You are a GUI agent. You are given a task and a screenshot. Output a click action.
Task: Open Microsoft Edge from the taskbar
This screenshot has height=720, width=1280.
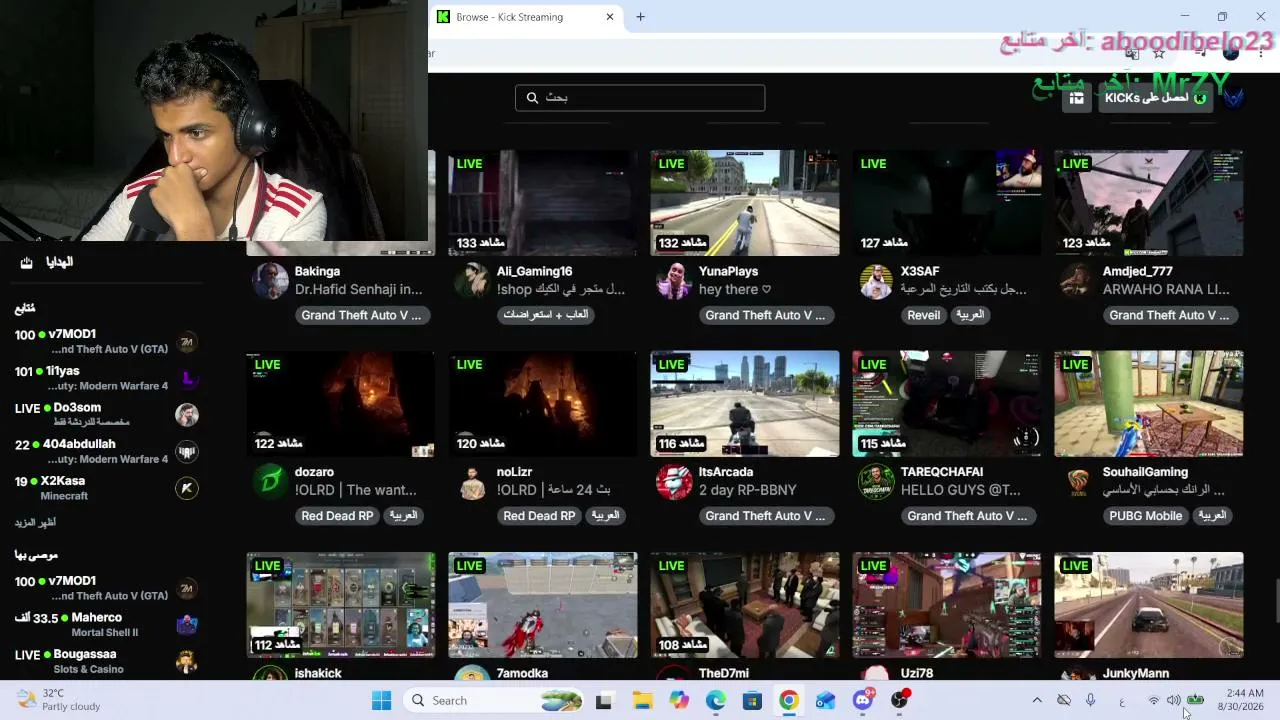(716, 701)
